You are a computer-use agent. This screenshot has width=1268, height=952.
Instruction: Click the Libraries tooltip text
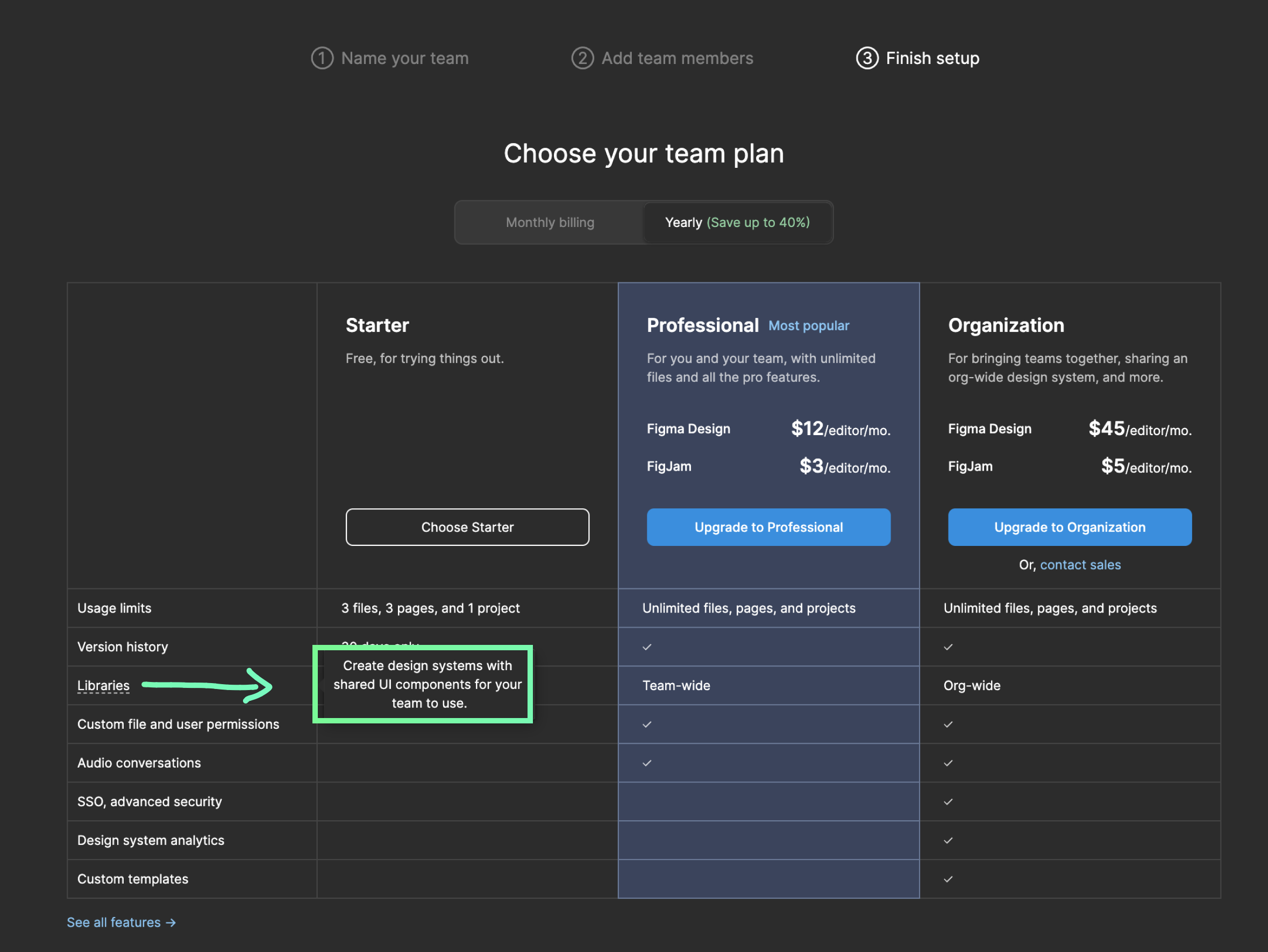(427, 684)
